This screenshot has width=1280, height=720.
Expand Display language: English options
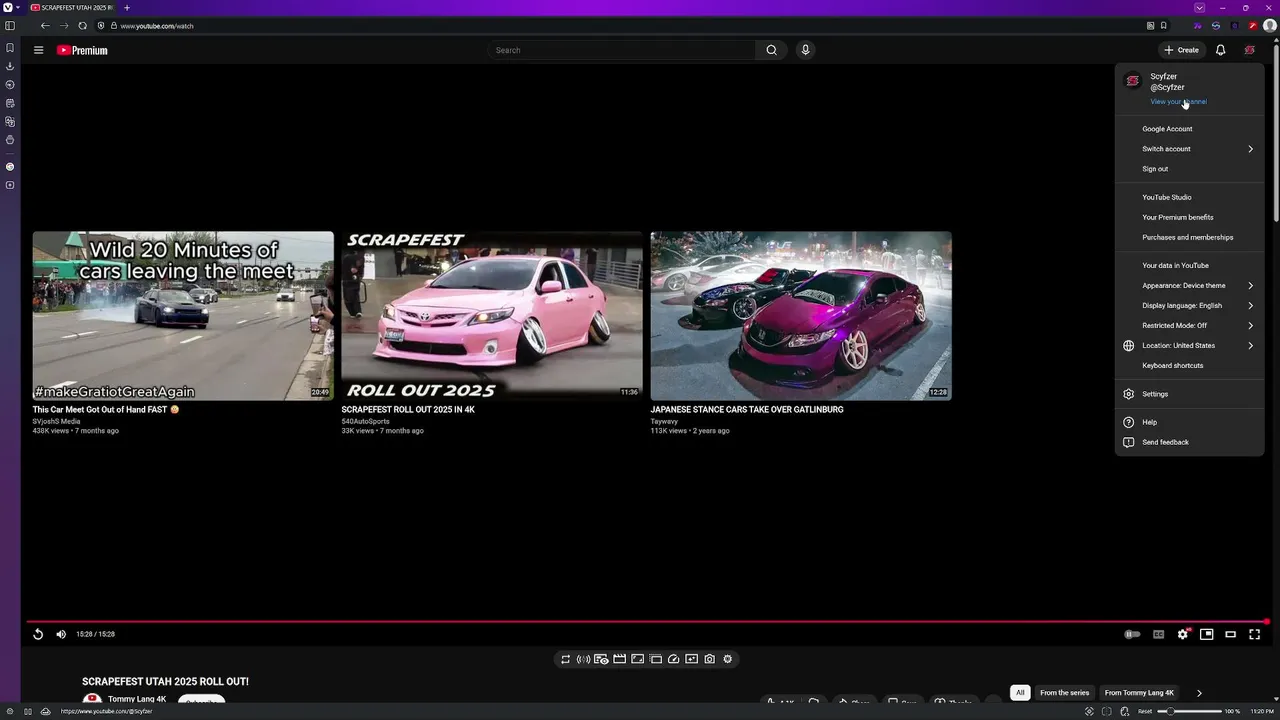pos(1190,306)
